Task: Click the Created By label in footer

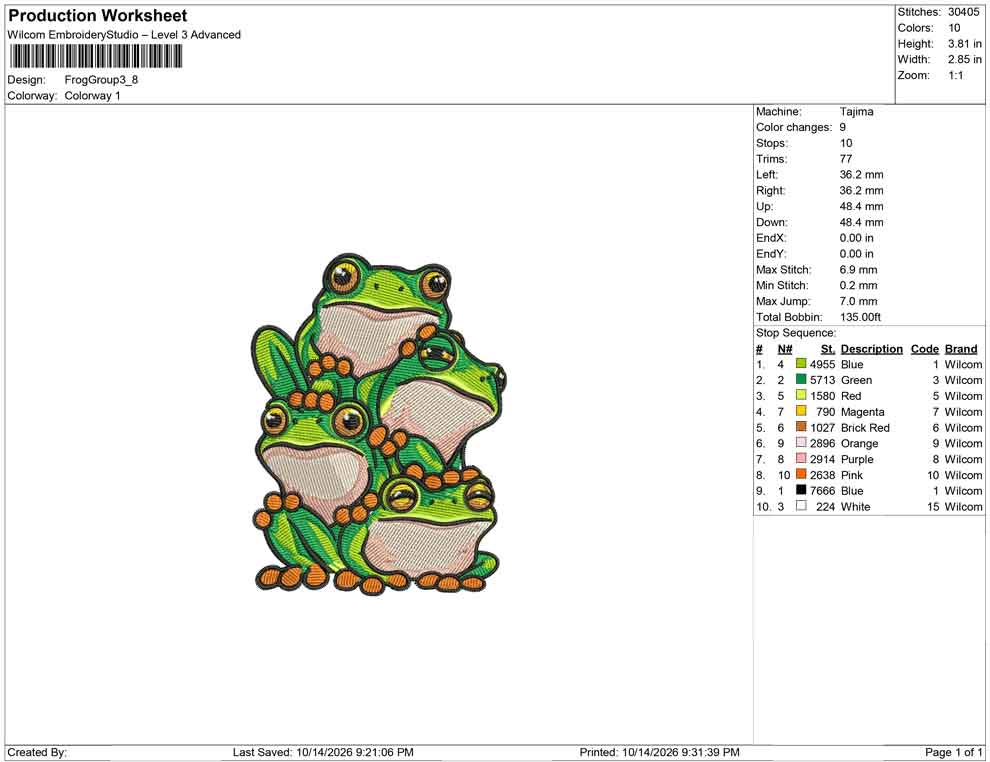Action: (37, 752)
